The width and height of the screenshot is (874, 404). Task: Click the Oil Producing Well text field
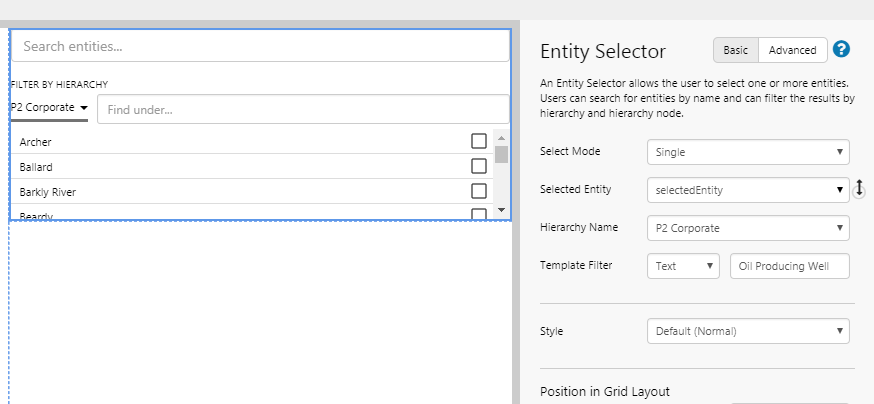789,266
